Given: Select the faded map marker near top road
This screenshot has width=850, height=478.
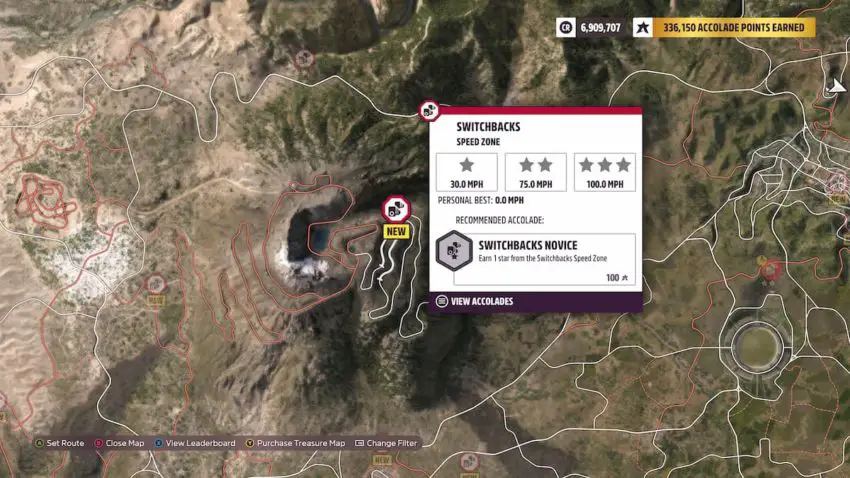Looking at the screenshot, I should [304, 58].
